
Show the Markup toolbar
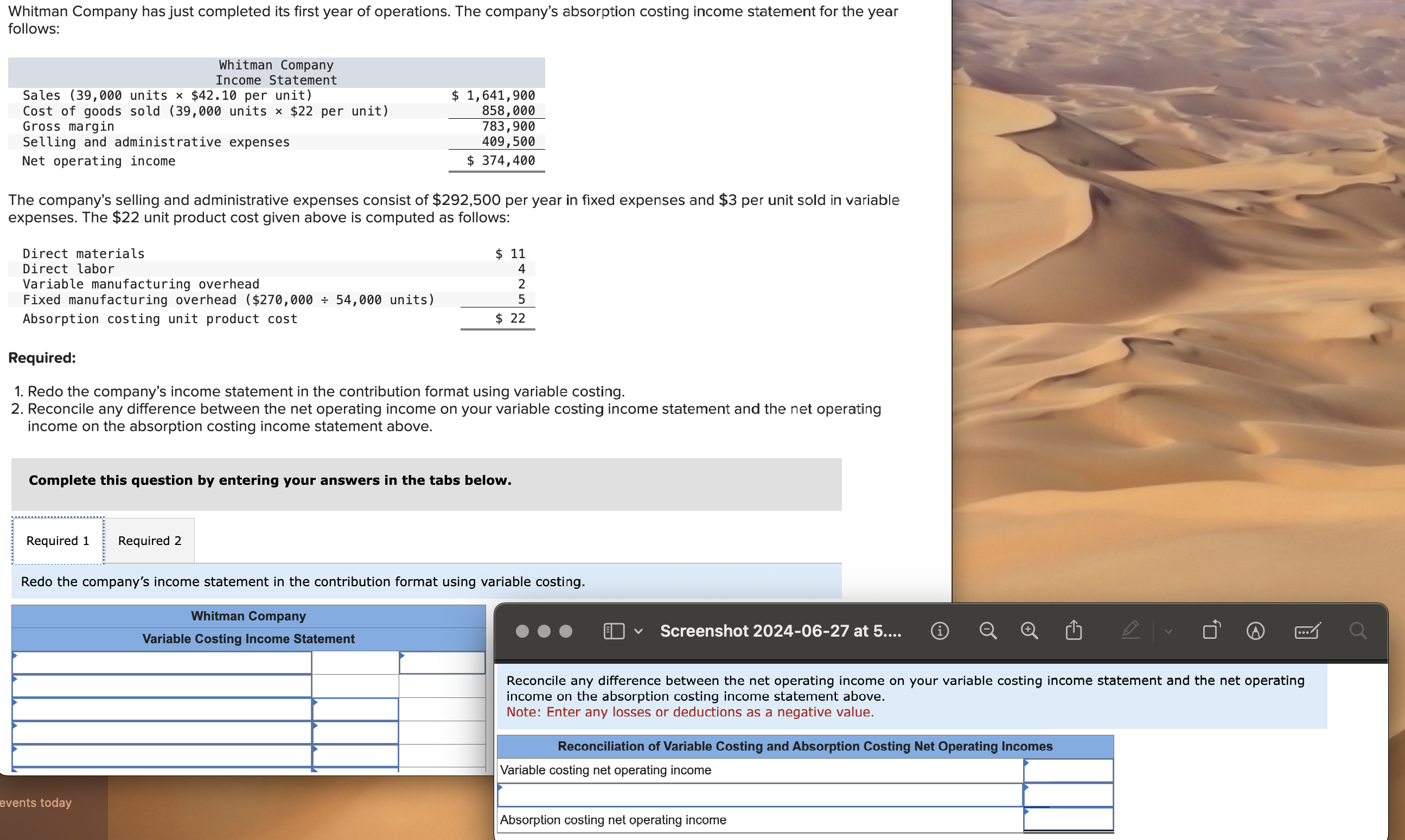pos(1255,631)
